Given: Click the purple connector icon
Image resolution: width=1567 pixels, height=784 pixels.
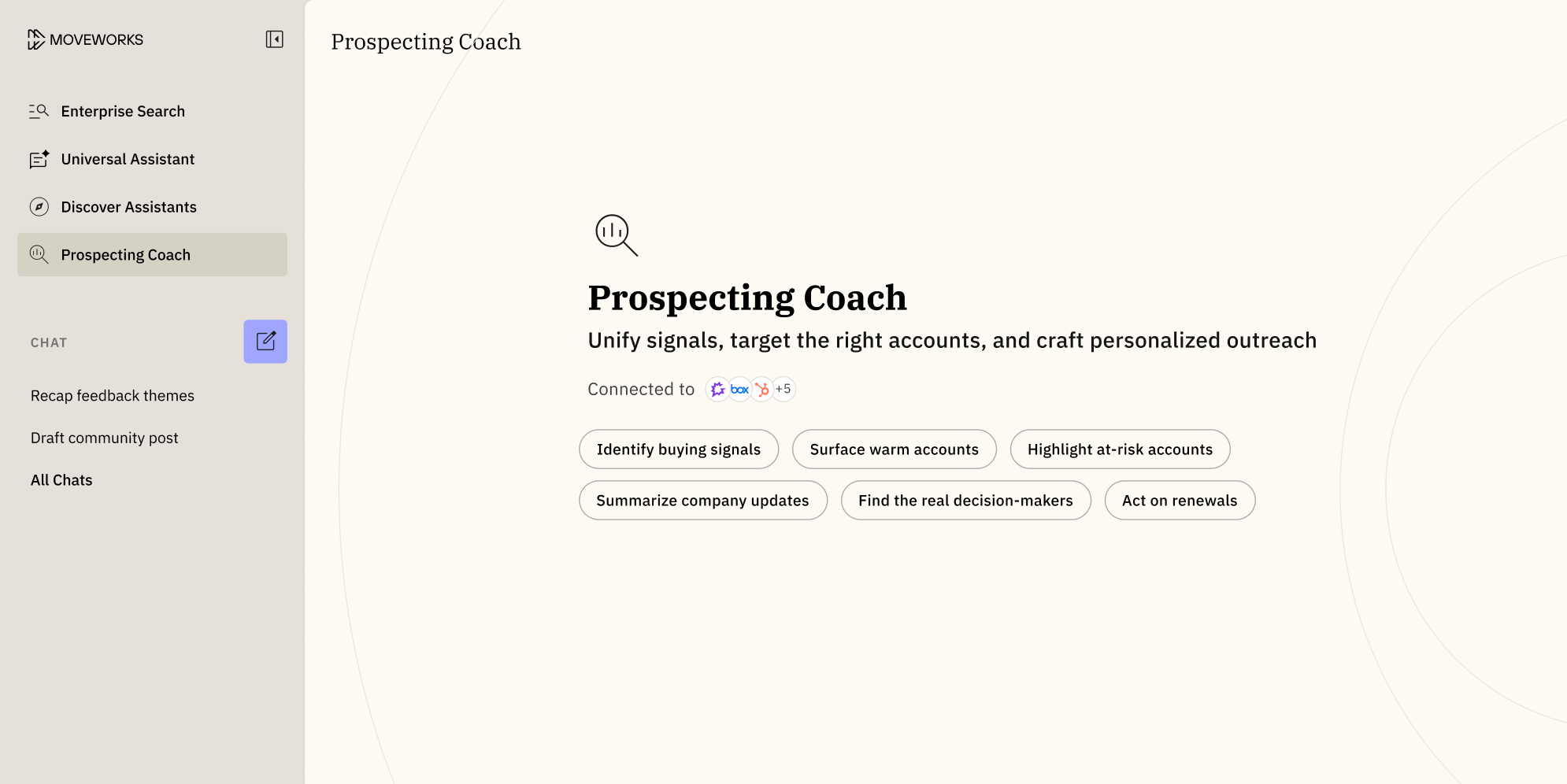Looking at the screenshot, I should pos(717,389).
